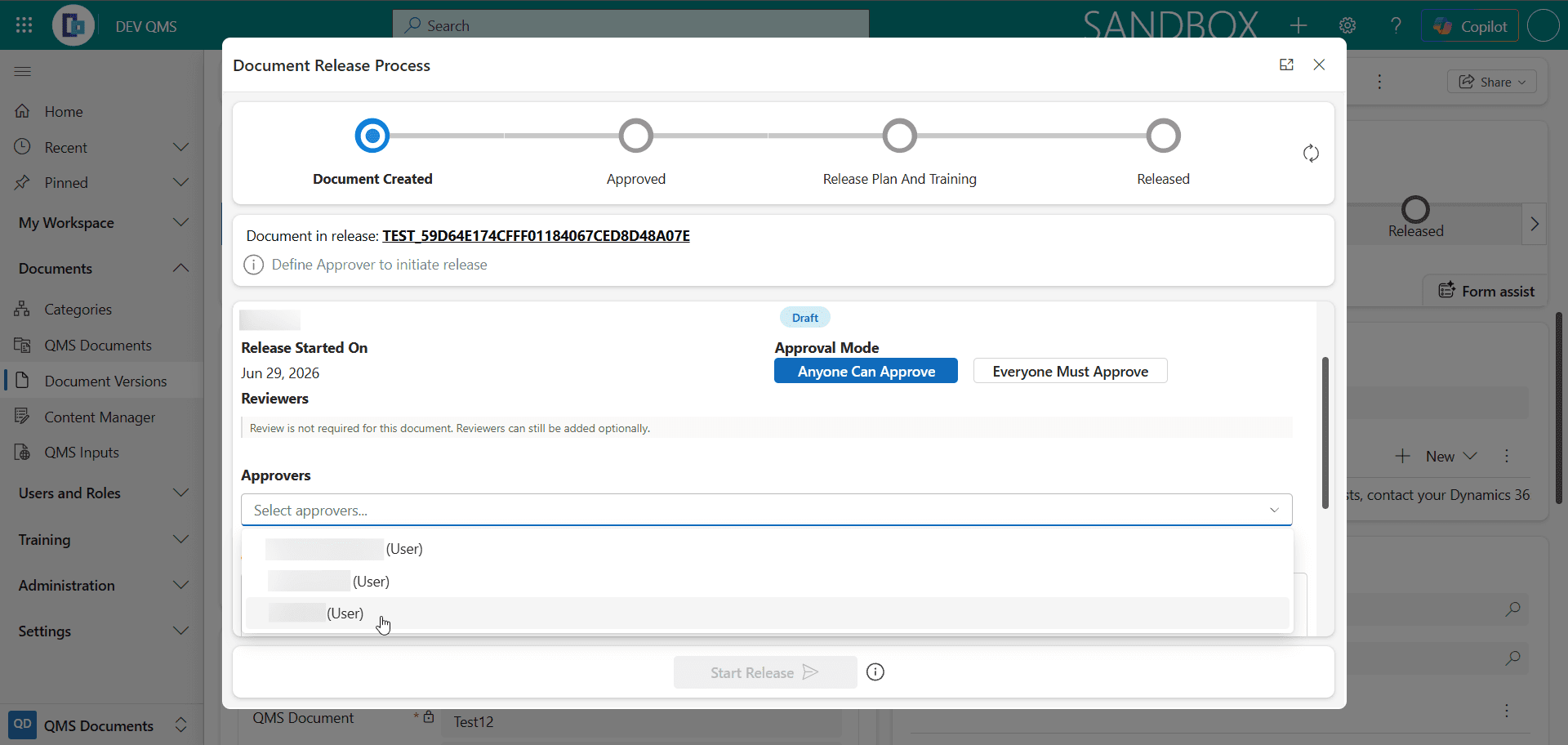Open the user account avatar

coord(1543,25)
